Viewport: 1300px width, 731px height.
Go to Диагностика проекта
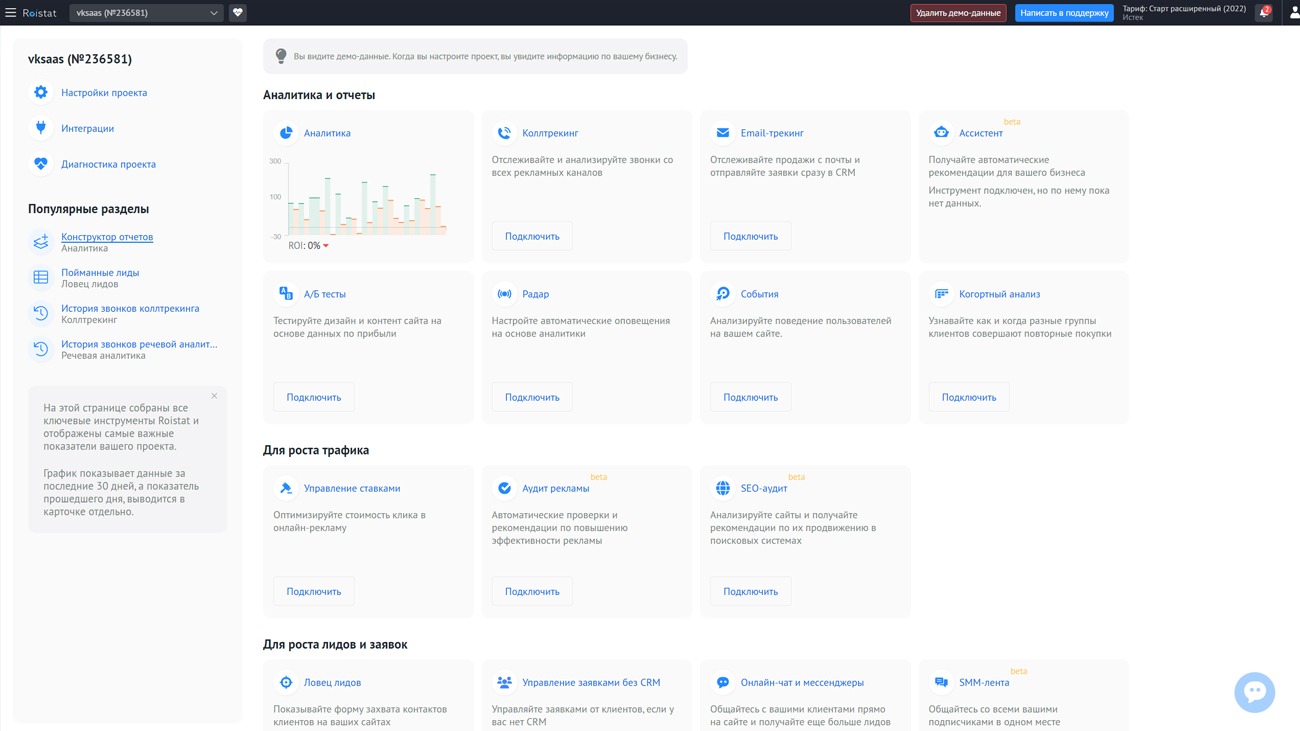[108, 164]
